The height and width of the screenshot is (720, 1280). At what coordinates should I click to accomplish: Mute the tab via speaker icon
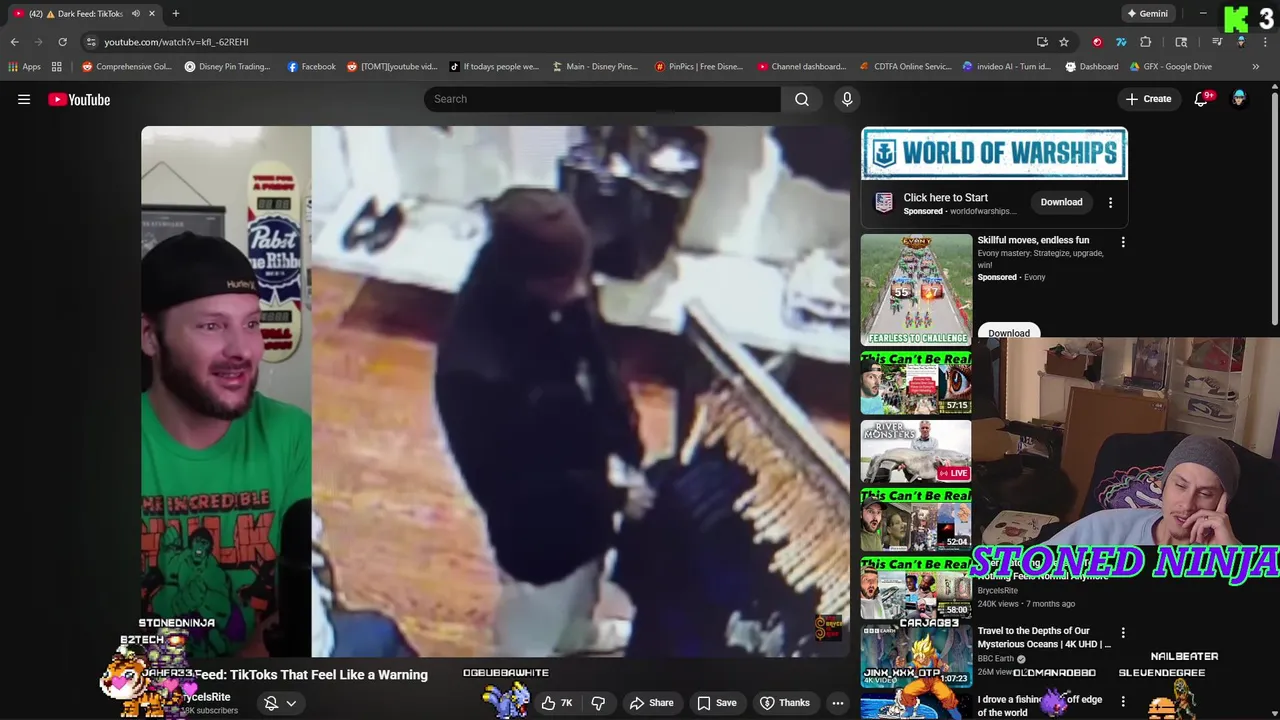pyautogui.click(x=135, y=13)
